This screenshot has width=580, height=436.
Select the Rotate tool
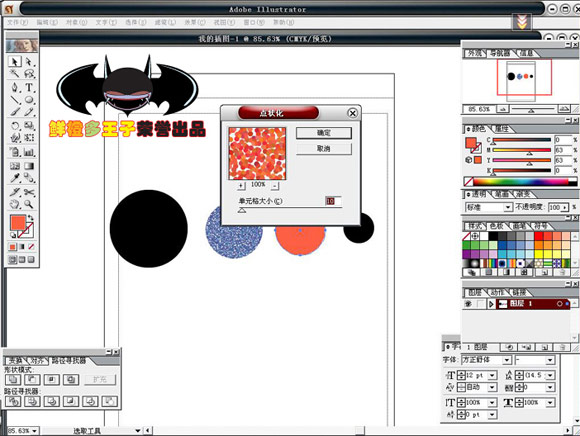point(15,126)
